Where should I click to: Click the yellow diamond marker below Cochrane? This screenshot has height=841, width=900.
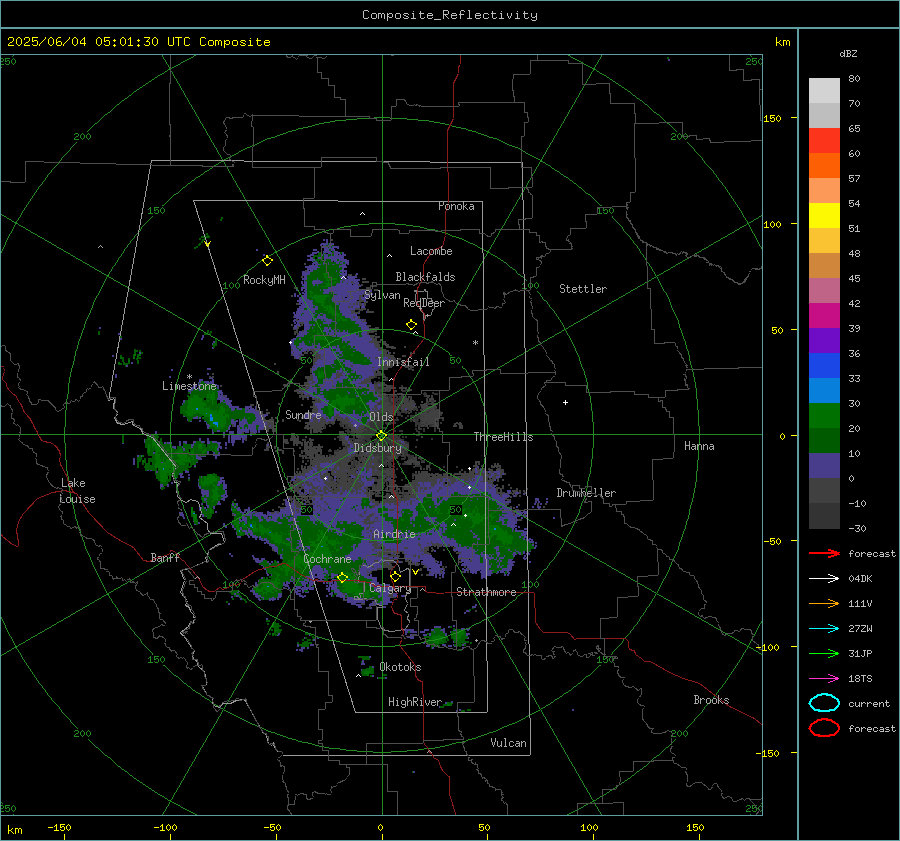[x=342, y=578]
